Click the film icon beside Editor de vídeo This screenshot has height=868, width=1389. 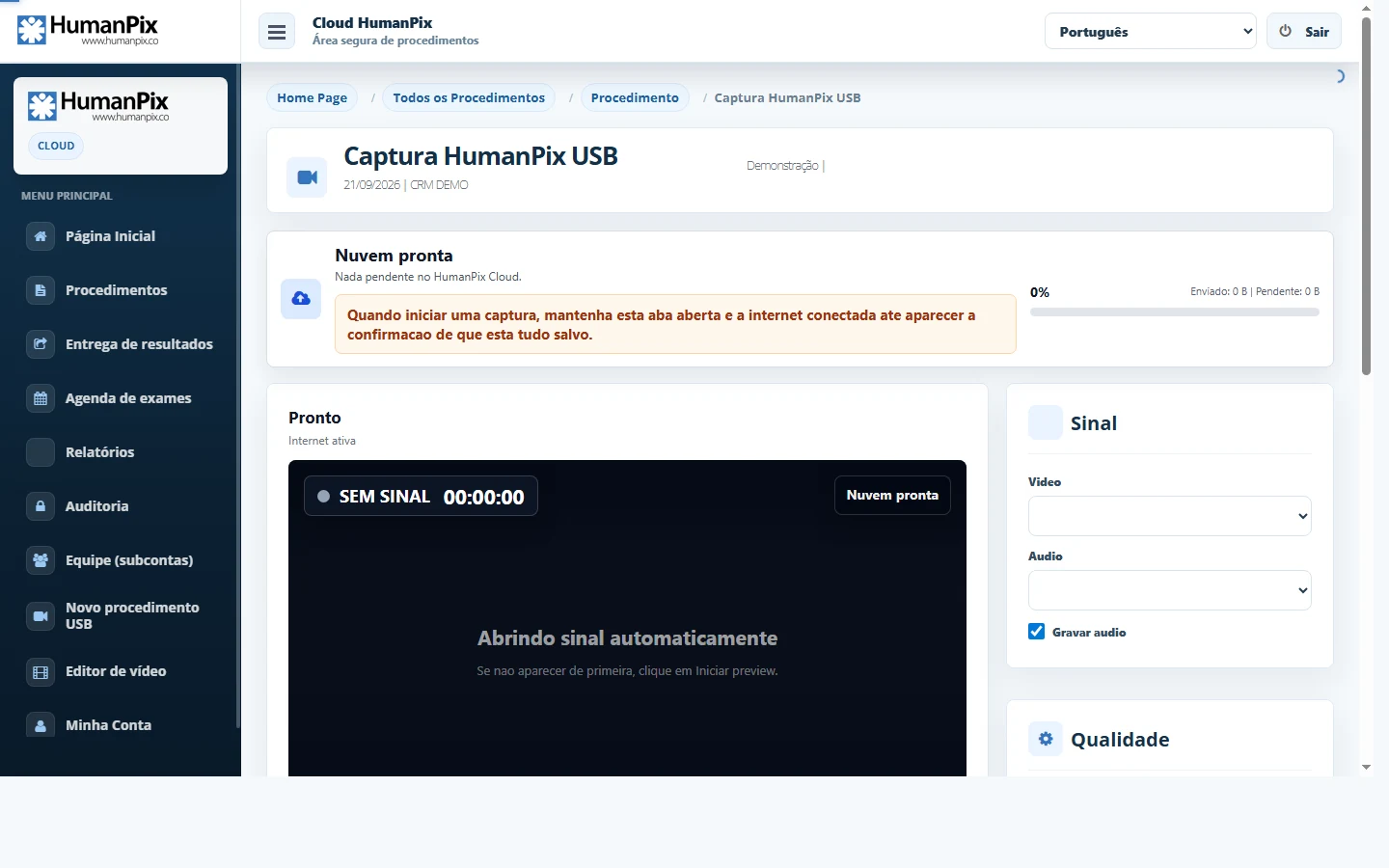(x=41, y=672)
